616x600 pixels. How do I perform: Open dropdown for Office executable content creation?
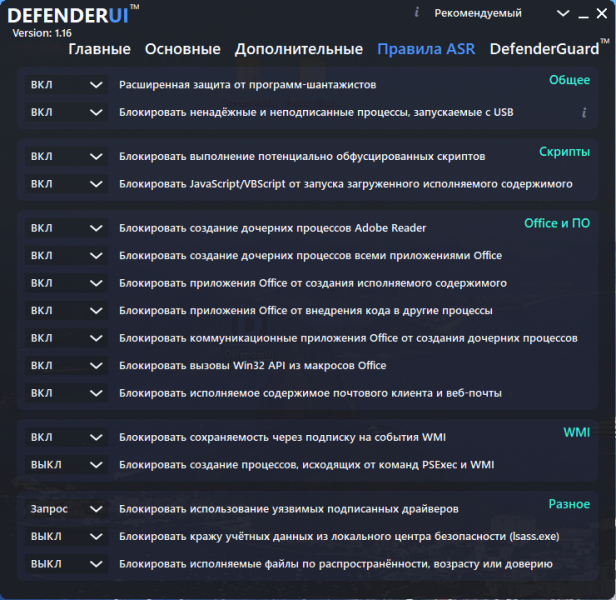(66, 283)
